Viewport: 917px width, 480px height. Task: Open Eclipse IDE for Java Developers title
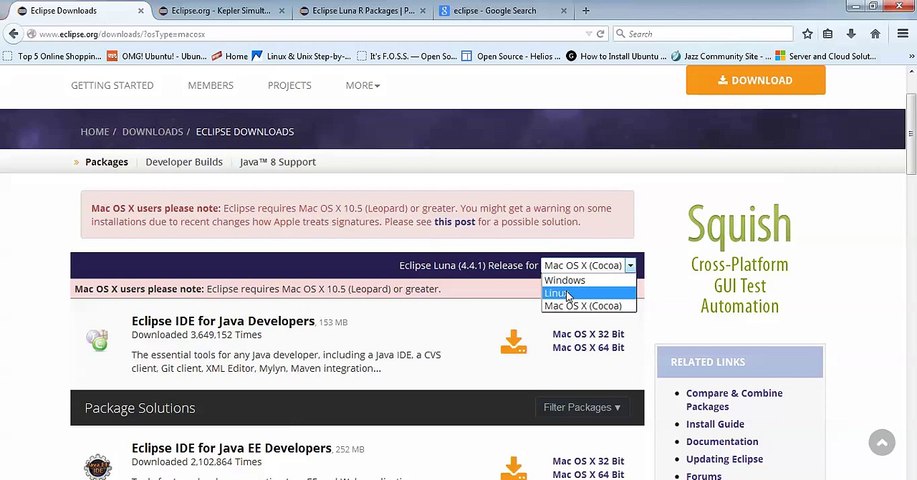point(223,321)
